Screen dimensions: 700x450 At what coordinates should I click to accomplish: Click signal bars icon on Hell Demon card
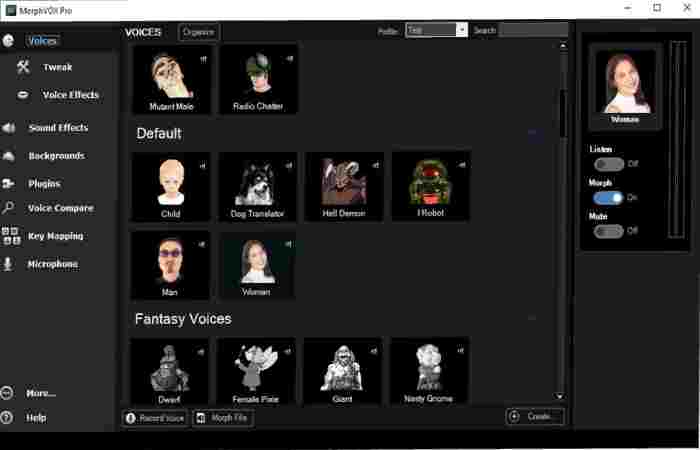tap(375, 165)
